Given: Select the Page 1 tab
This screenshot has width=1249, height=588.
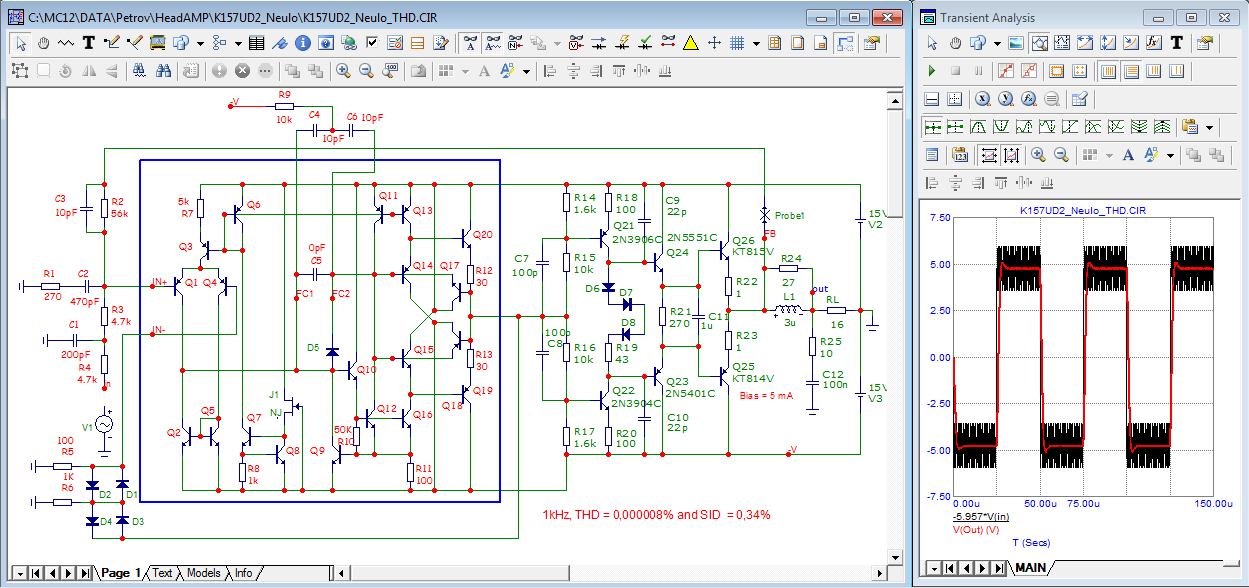Looking at the screenshot, I should (x=121, y=573).
